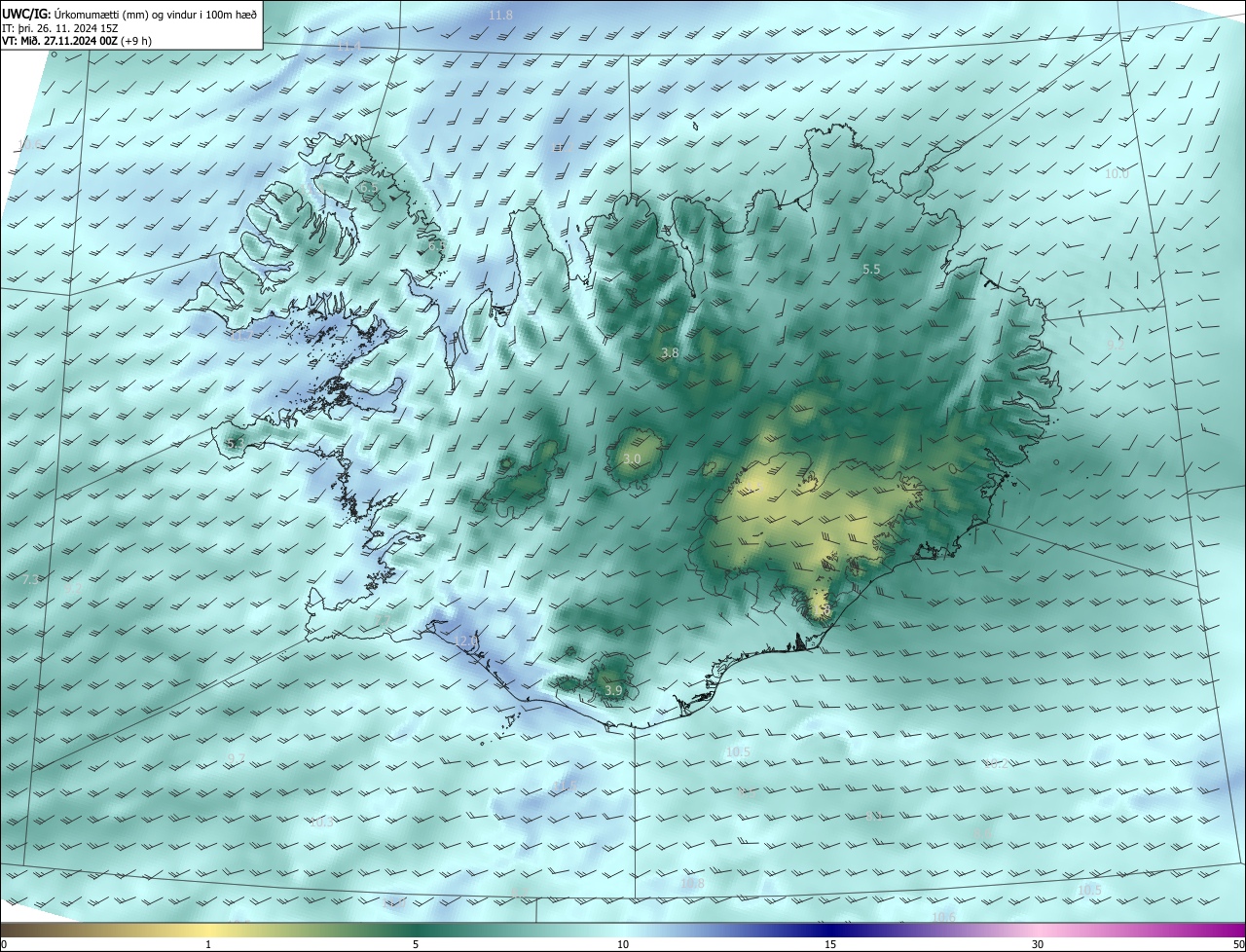Click the 8.1 value label
This screenshot has width=1246, height=952.
coord(875,818)
